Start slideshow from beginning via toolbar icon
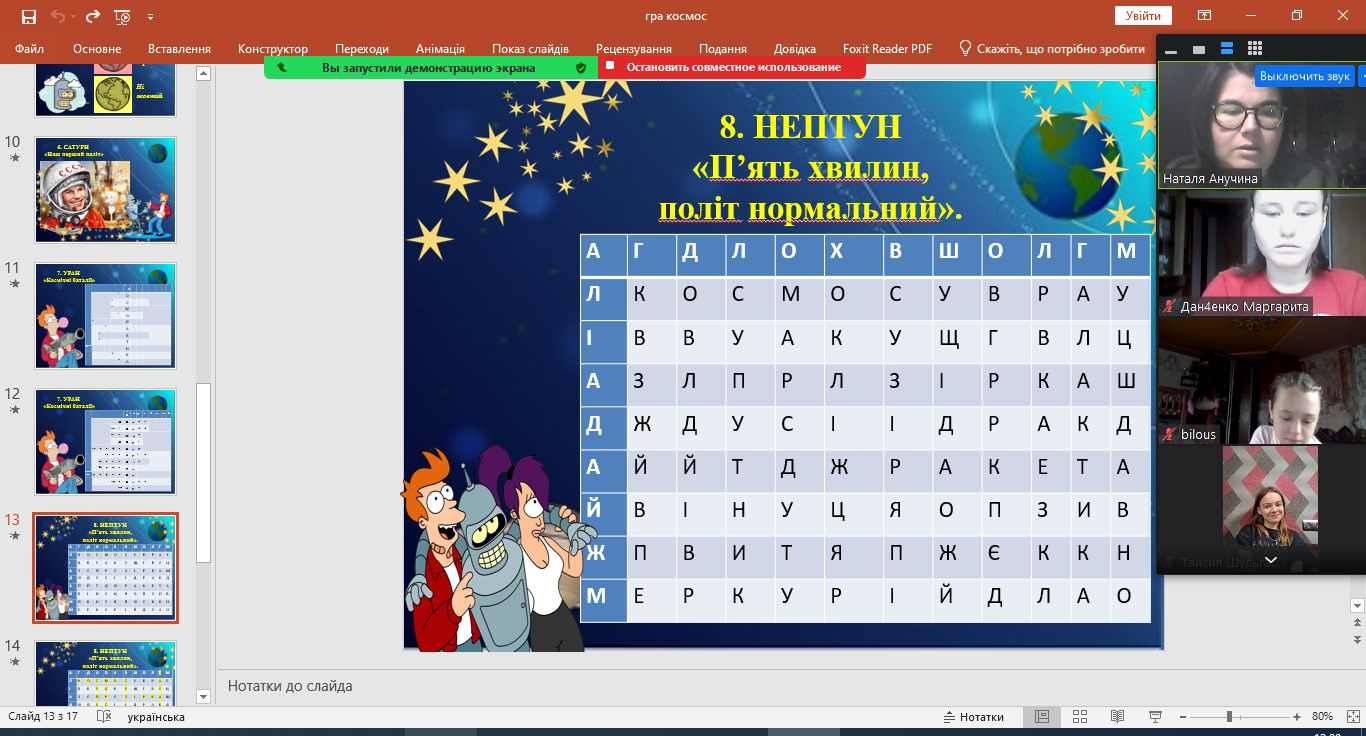This screenshot has width=1366, height=736. [122, 16]
